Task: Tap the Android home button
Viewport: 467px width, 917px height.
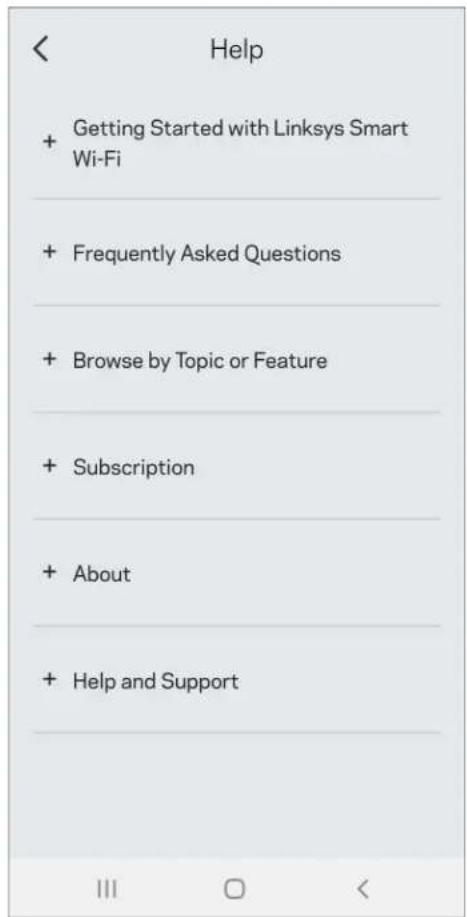Action: [234, 889]
